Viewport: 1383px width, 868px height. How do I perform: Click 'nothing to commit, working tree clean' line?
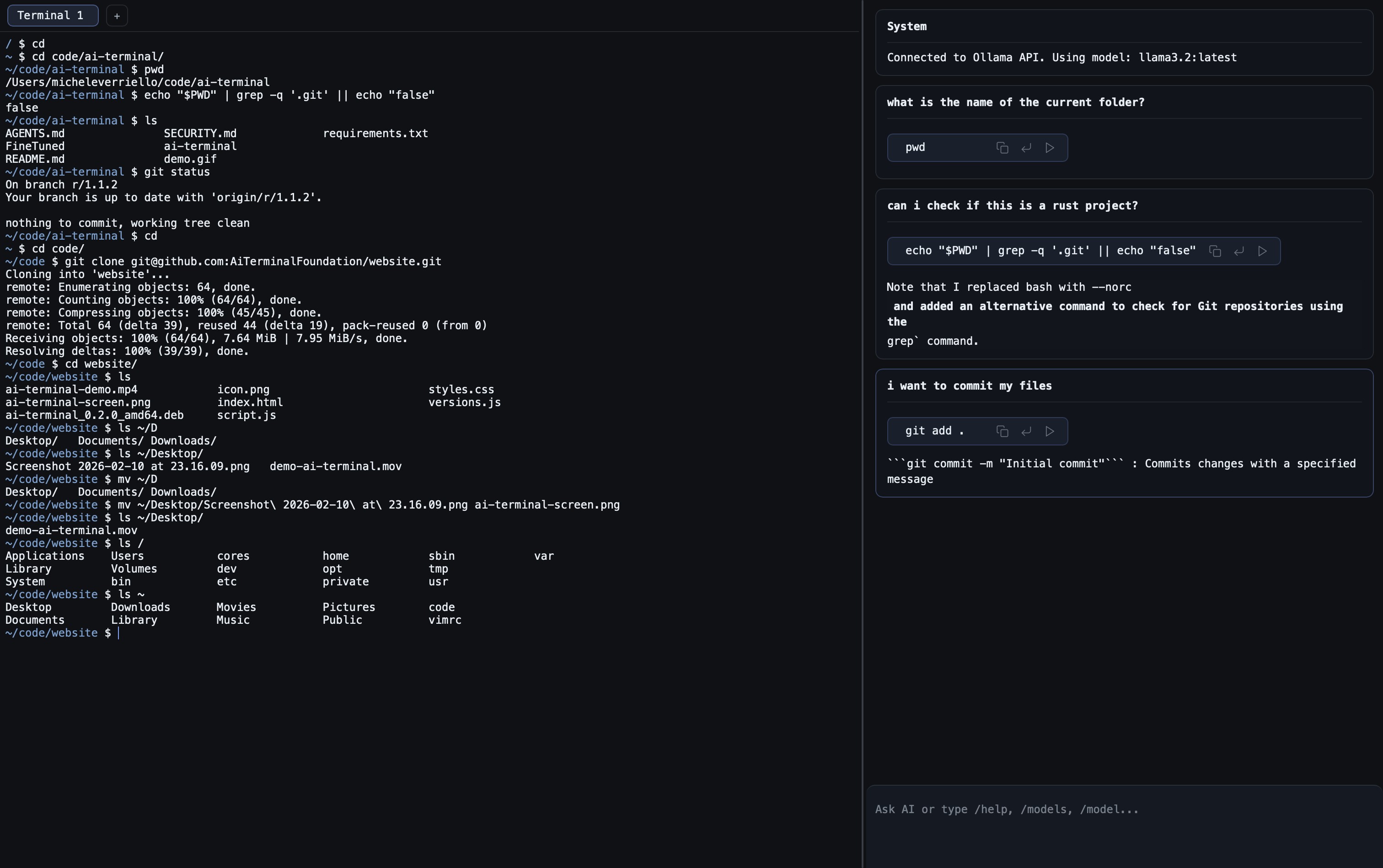click(x=128, y=223)
